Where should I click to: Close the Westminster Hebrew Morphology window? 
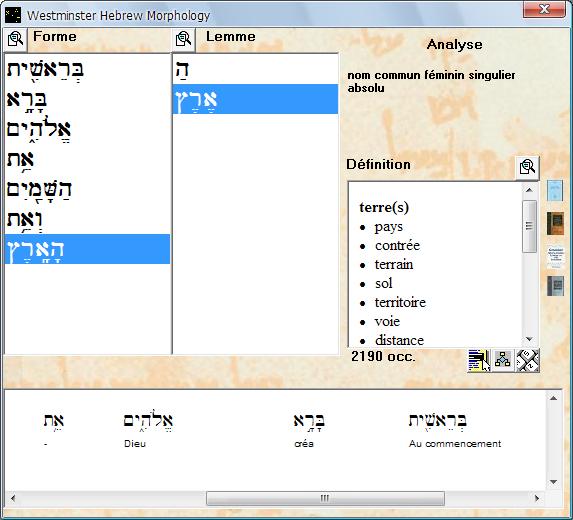[x=544, y=9]
